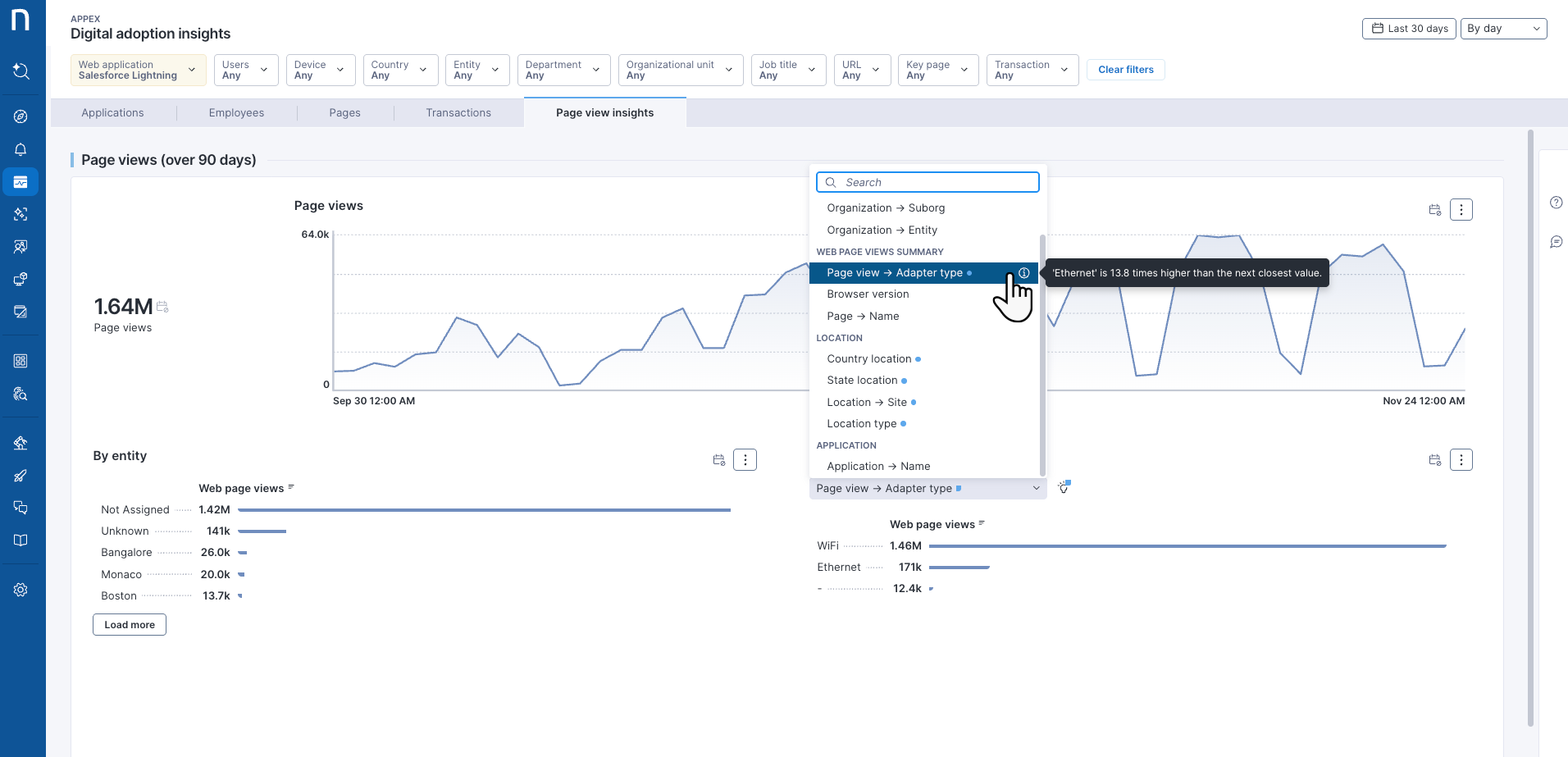Switch to the Transactions tab

tap(458, 113)
